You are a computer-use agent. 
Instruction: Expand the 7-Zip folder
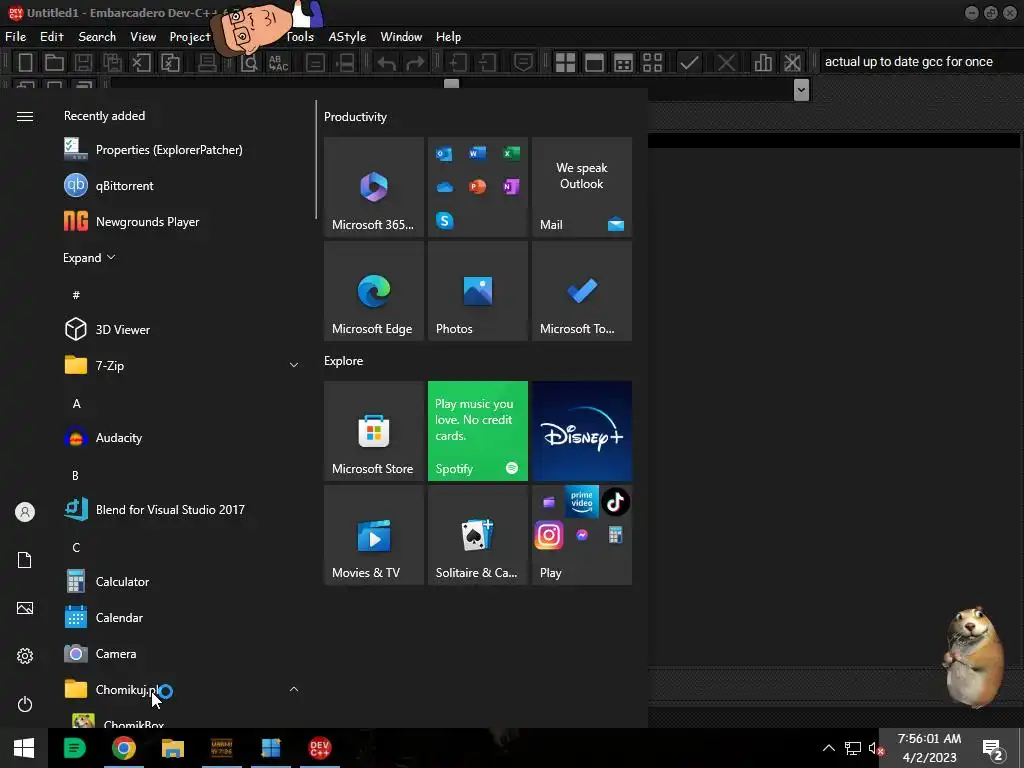pos(183,366)
